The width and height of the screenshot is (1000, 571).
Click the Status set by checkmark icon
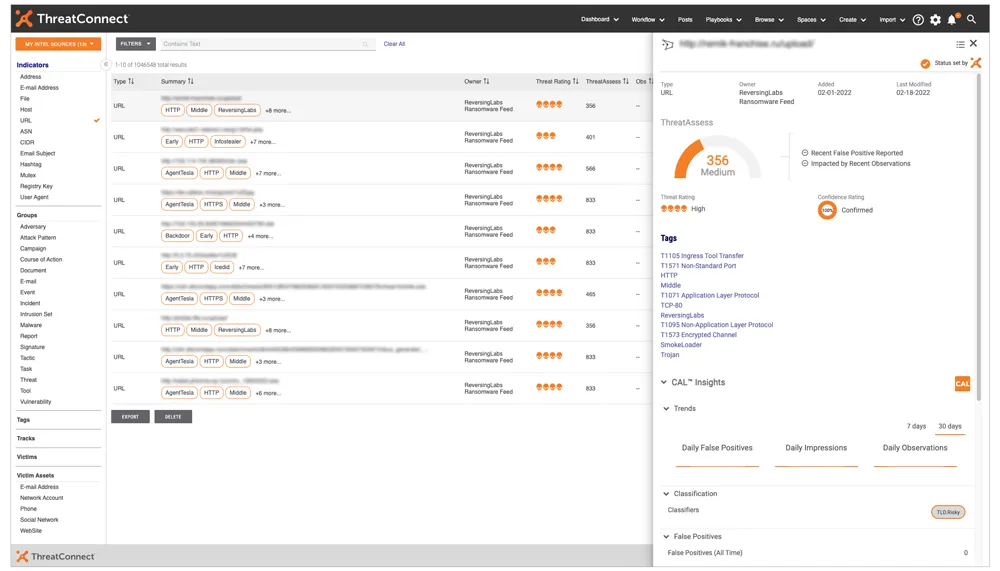(925, 63)
